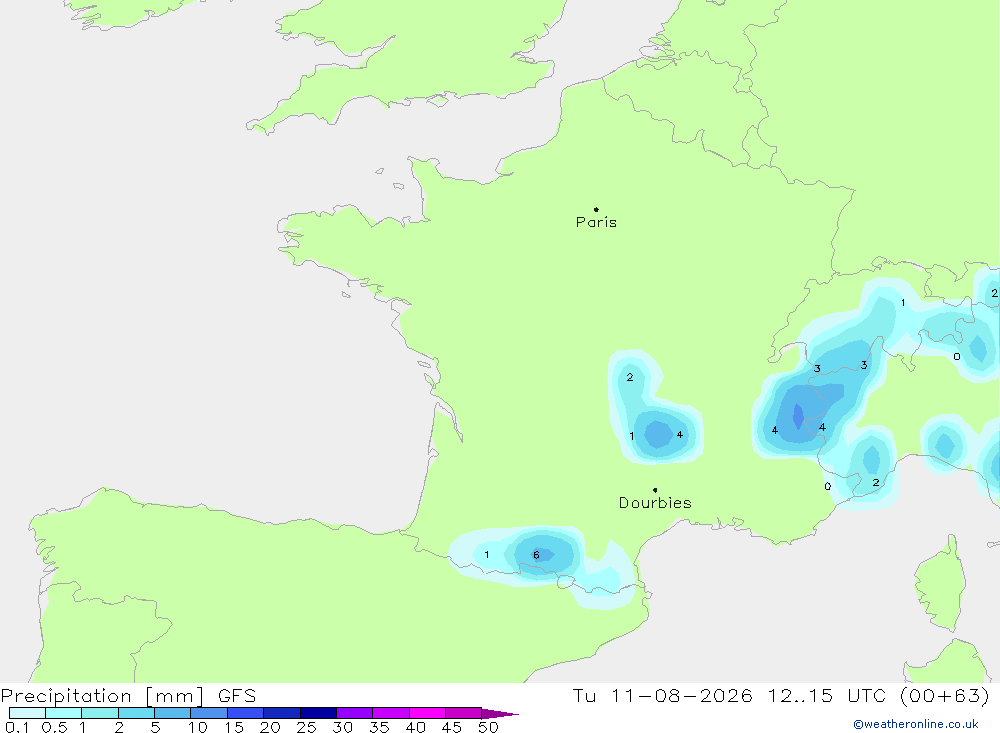Click the legend tick label 0.1
The width and height of the screenshot is (1000, 733).
pos(17,727)
